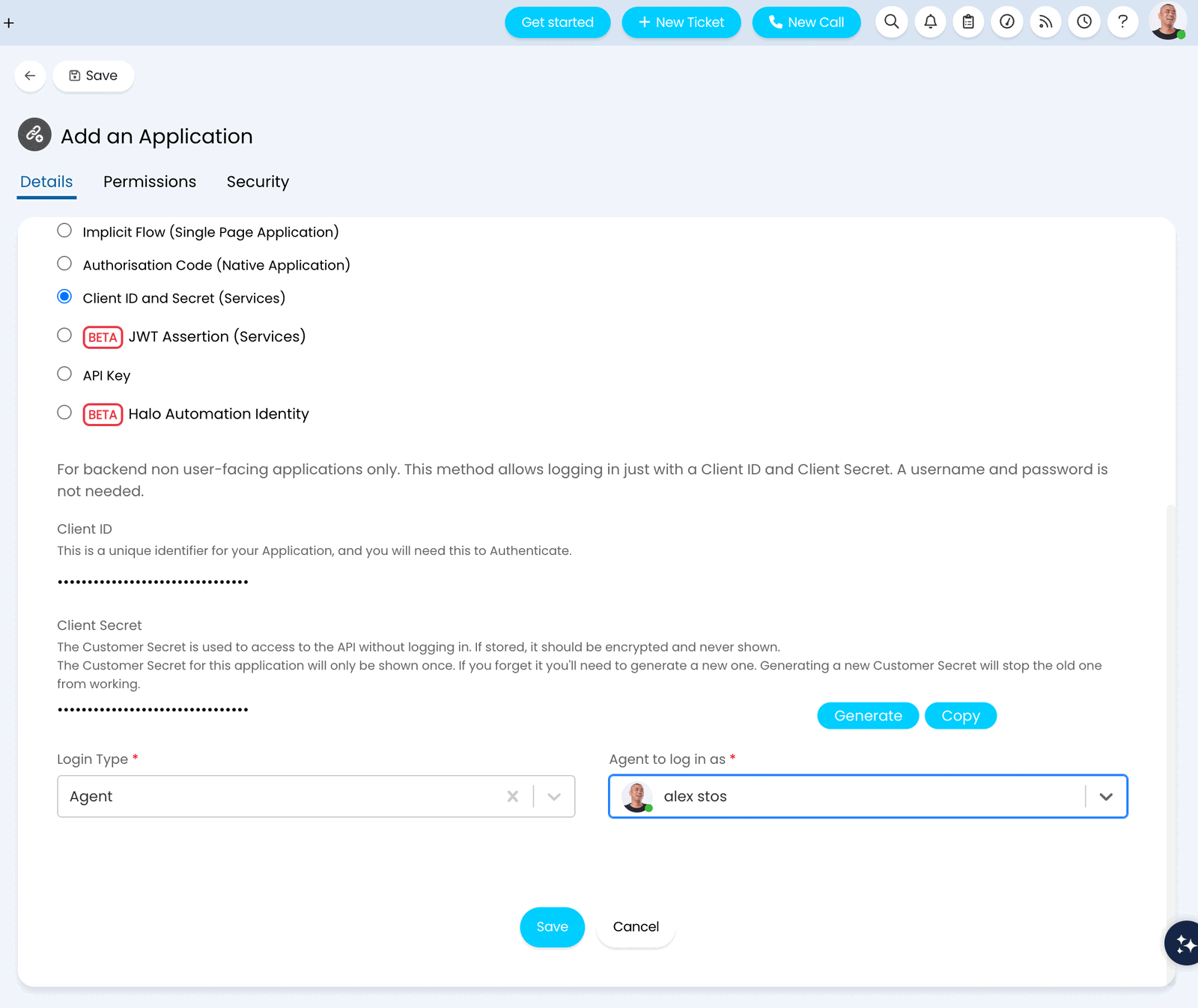Screen dimensions: 1198x1008
Task: Switch to the Permissions tab
Action: [150, 182]
